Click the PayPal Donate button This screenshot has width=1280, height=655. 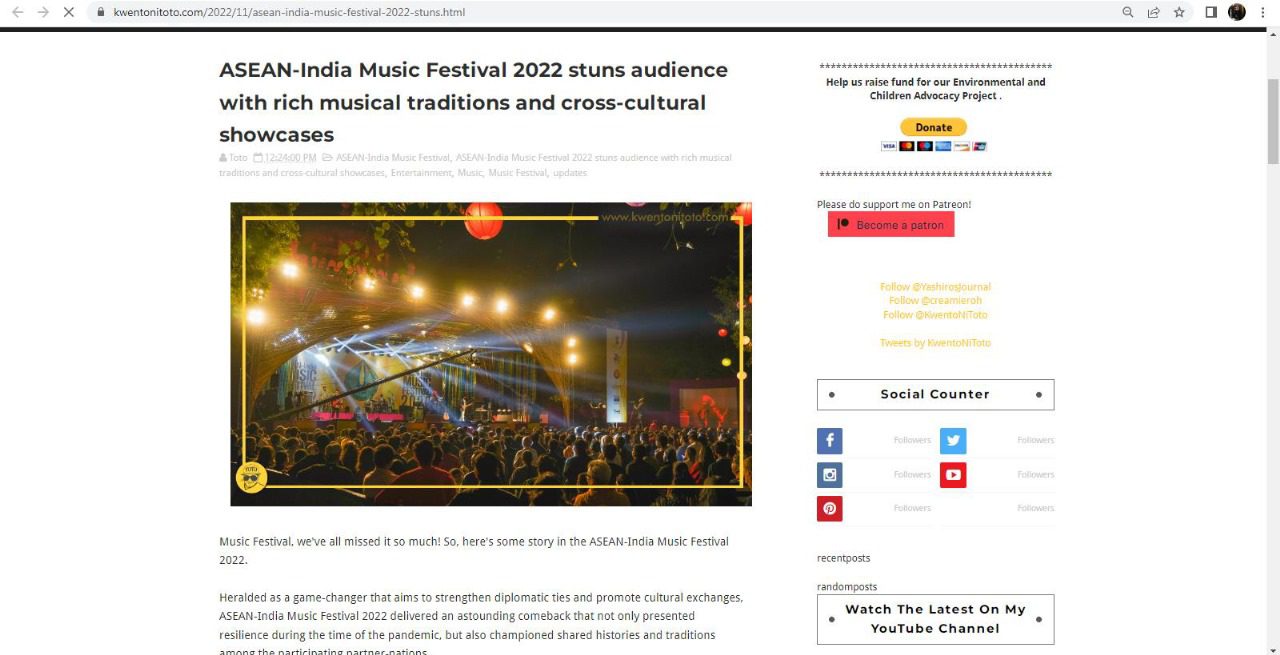[x=934, y=127]
